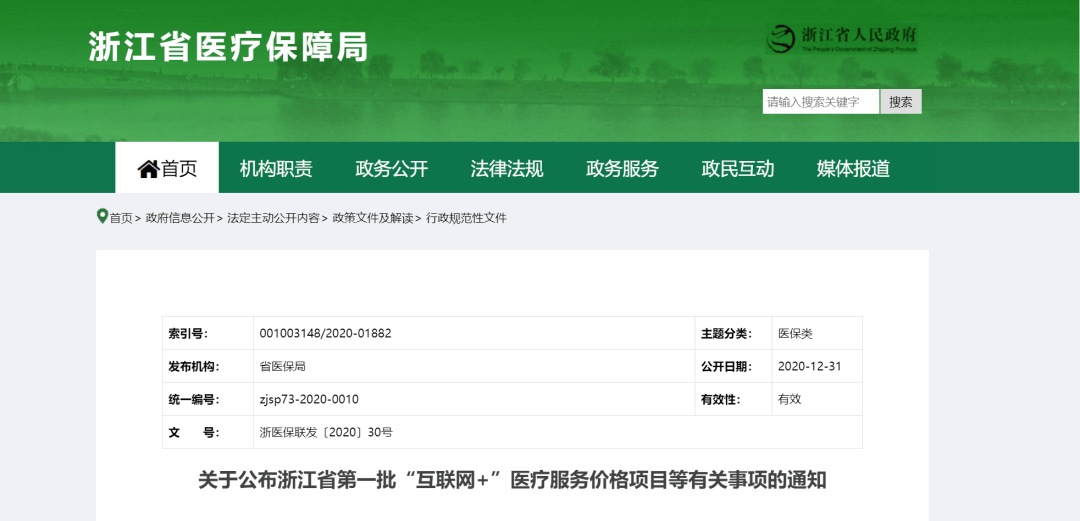The width and height of the screenshot is (1080, 521).
Task: Select publish date 2020-12-31
Action: click(x=809, y=367)
